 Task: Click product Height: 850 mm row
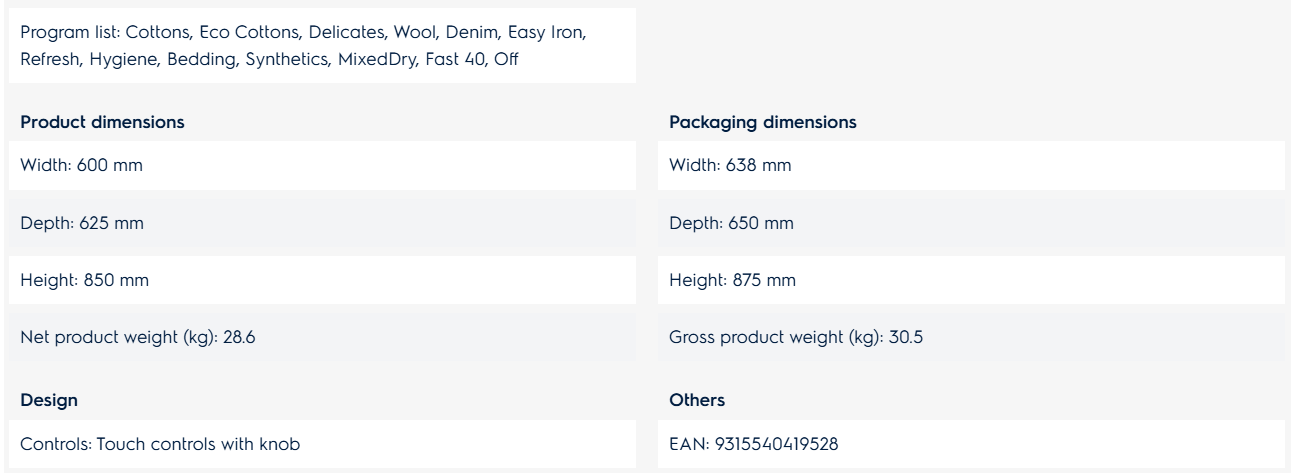tap(318, 282)
